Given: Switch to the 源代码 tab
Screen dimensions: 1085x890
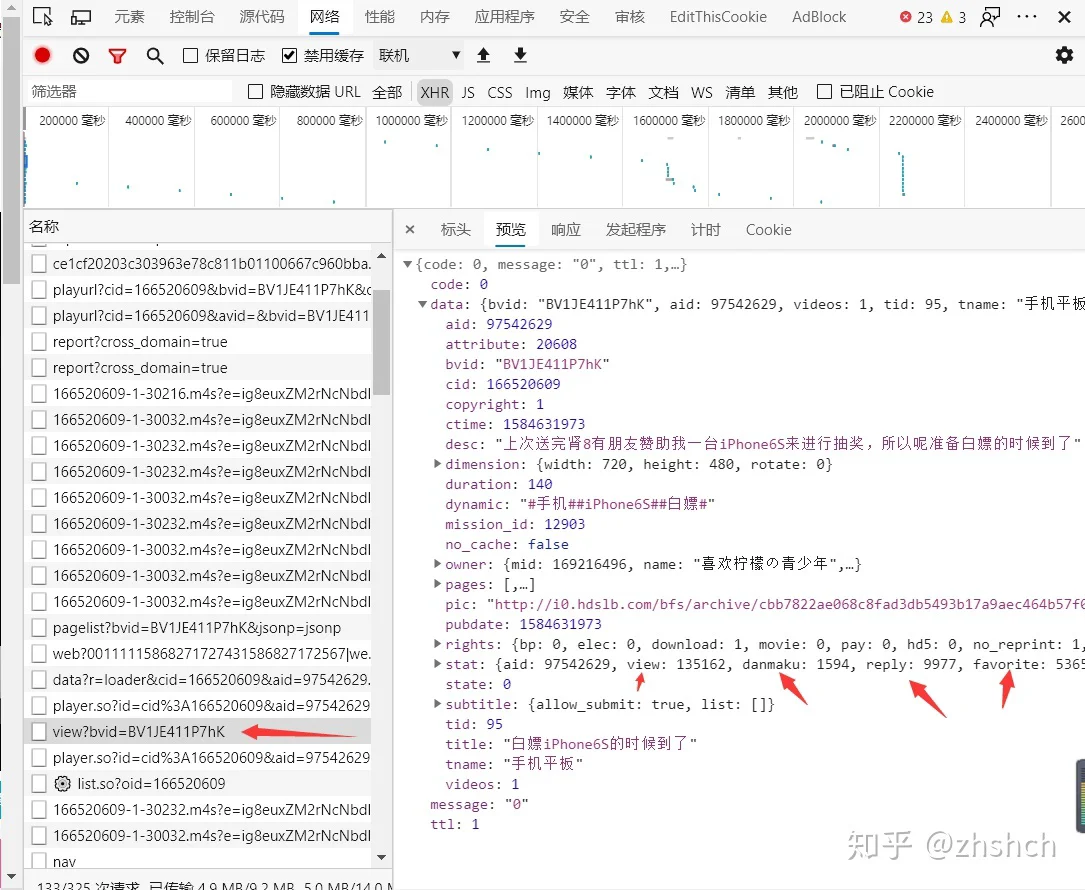Looking at the screenshot, I should (262, 17).
